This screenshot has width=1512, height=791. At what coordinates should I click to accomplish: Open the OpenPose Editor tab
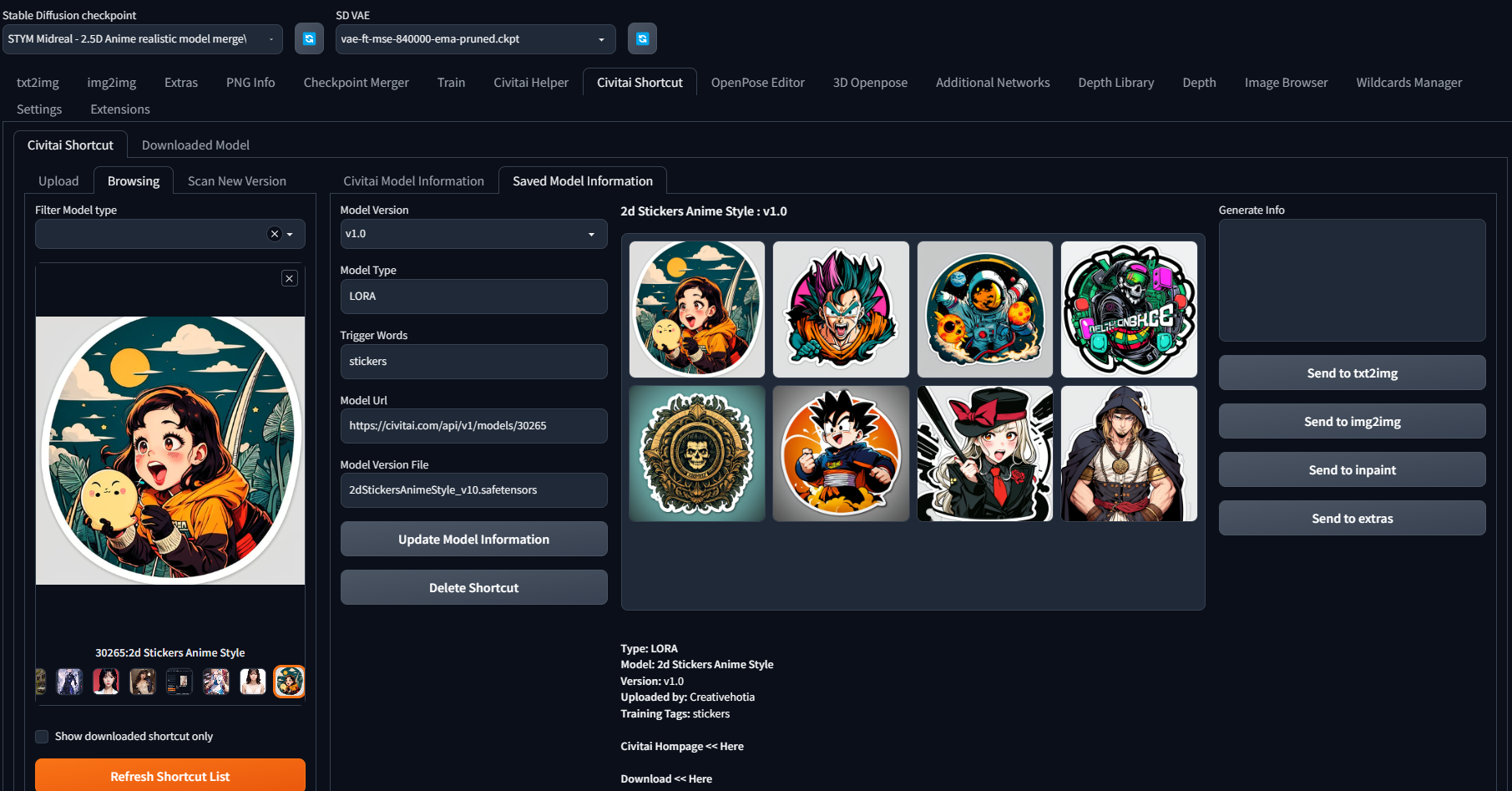pyautogui.click(x=758, y=83)
